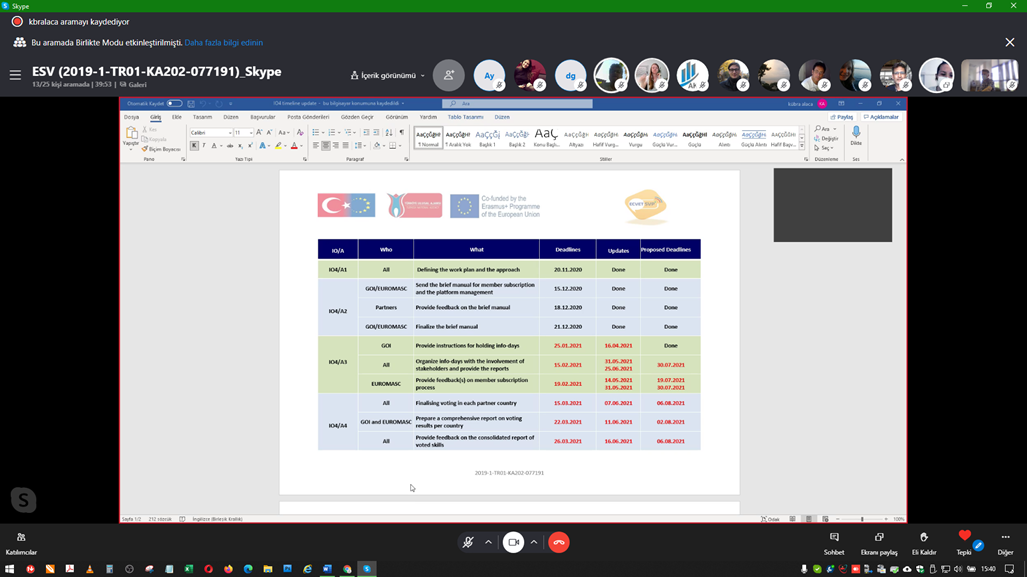This screenshot has height=577, width=1027.
Task: Open the Galeri view label
Action: coord(133,85)
